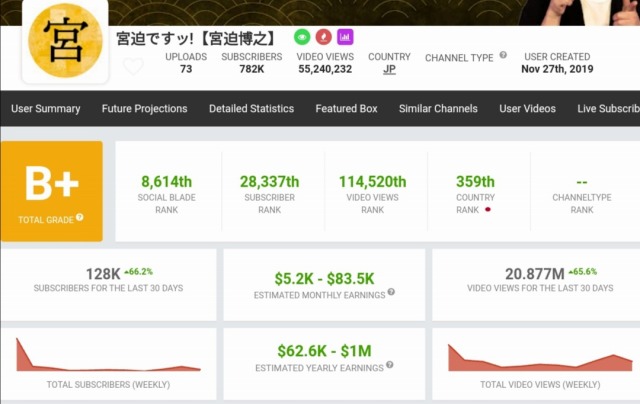Click the red flame icon badge
Screen dimensions: 640x404
pos(324,37)
